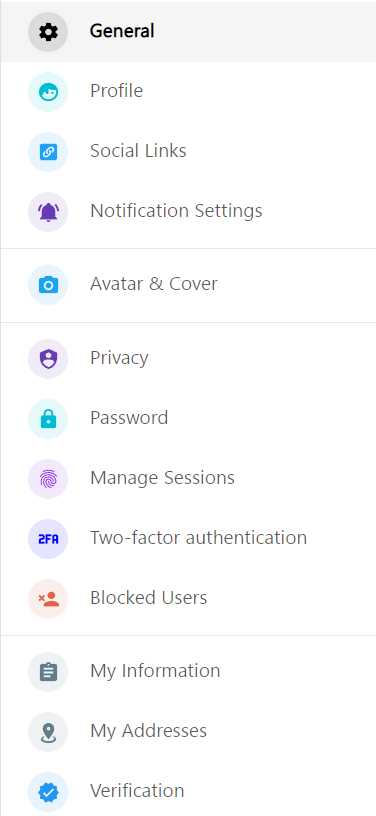Viewport: 376px width, 816px height.
Task: Click the My Information clipboard icon
Action: (48, 672)
